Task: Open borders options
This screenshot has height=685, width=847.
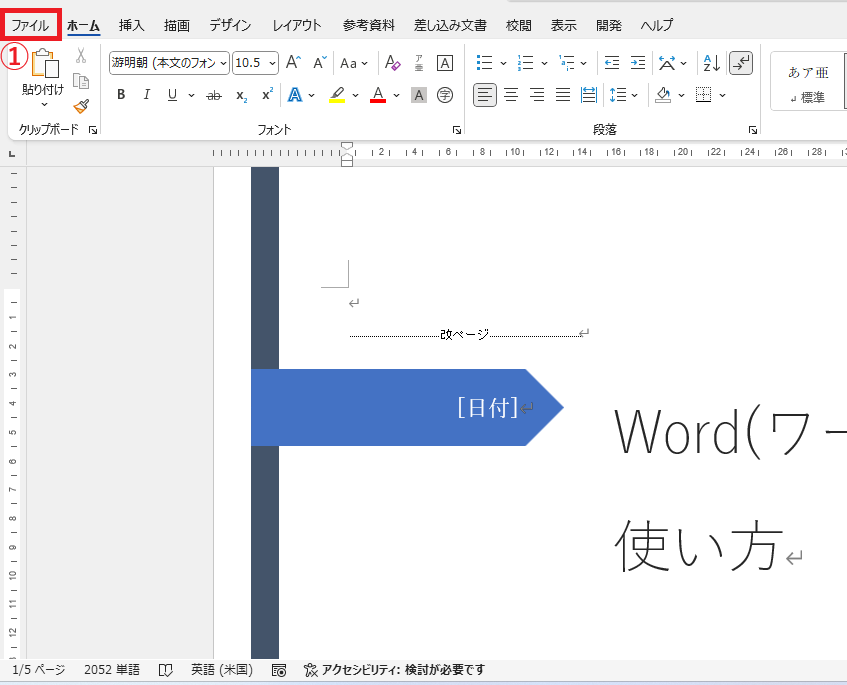Action: click(x=703, y=96)
